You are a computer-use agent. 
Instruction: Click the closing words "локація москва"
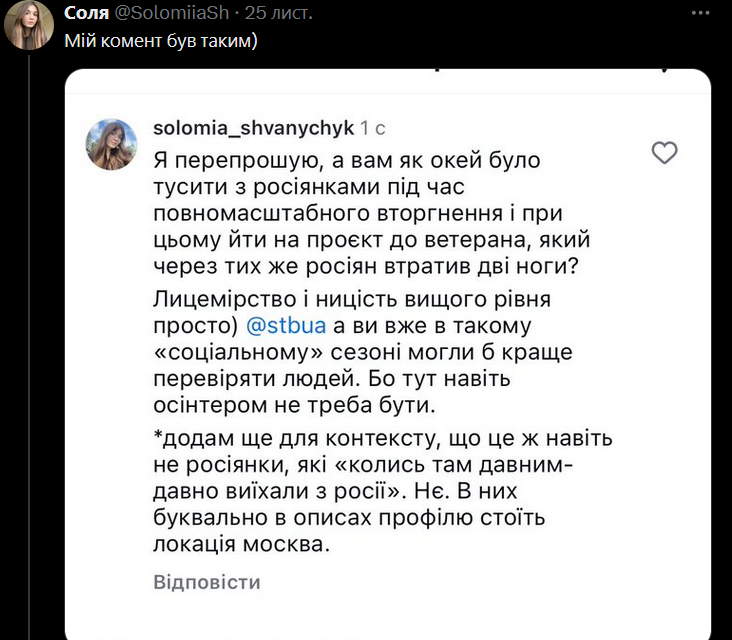coord(240,546)
